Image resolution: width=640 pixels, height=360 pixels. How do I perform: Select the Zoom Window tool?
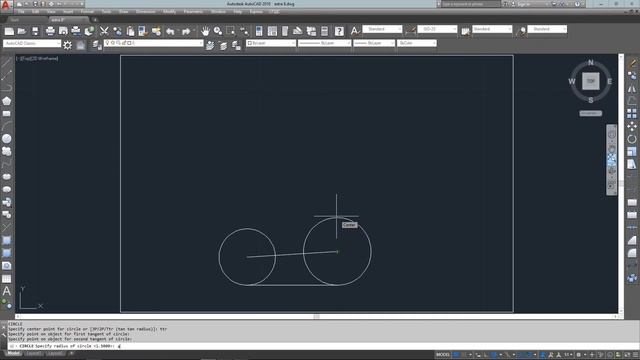(x=231, y=31)
